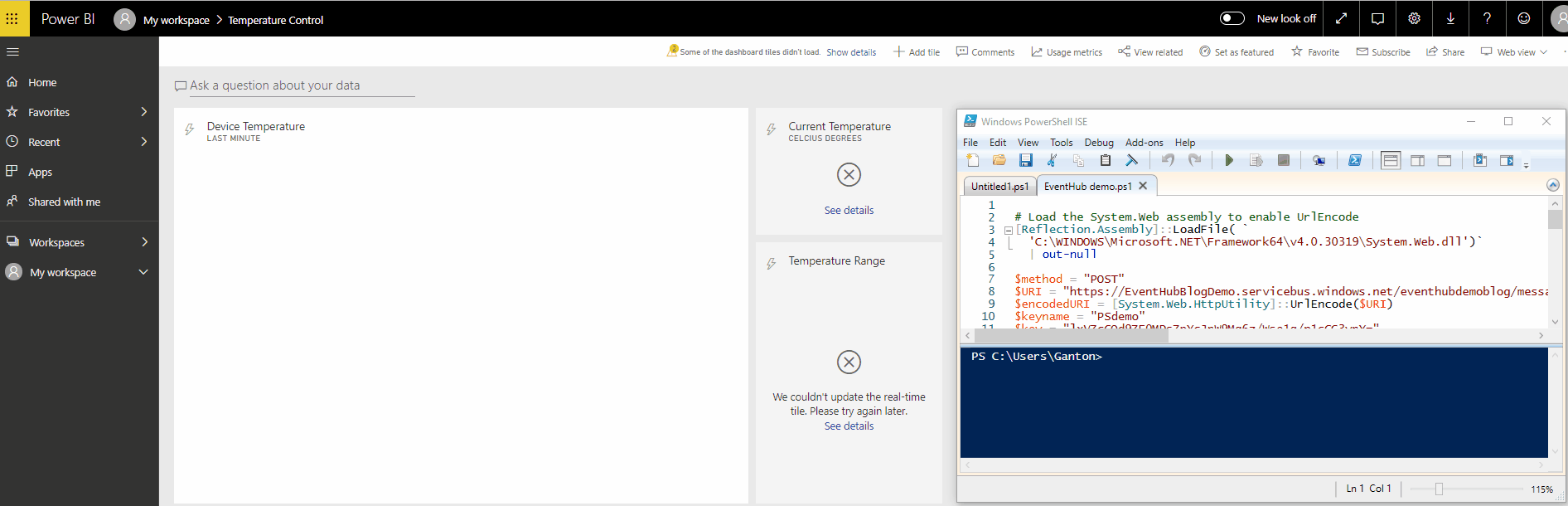Clear the console pane icon
The image size is (1568, 506).
1132,160
